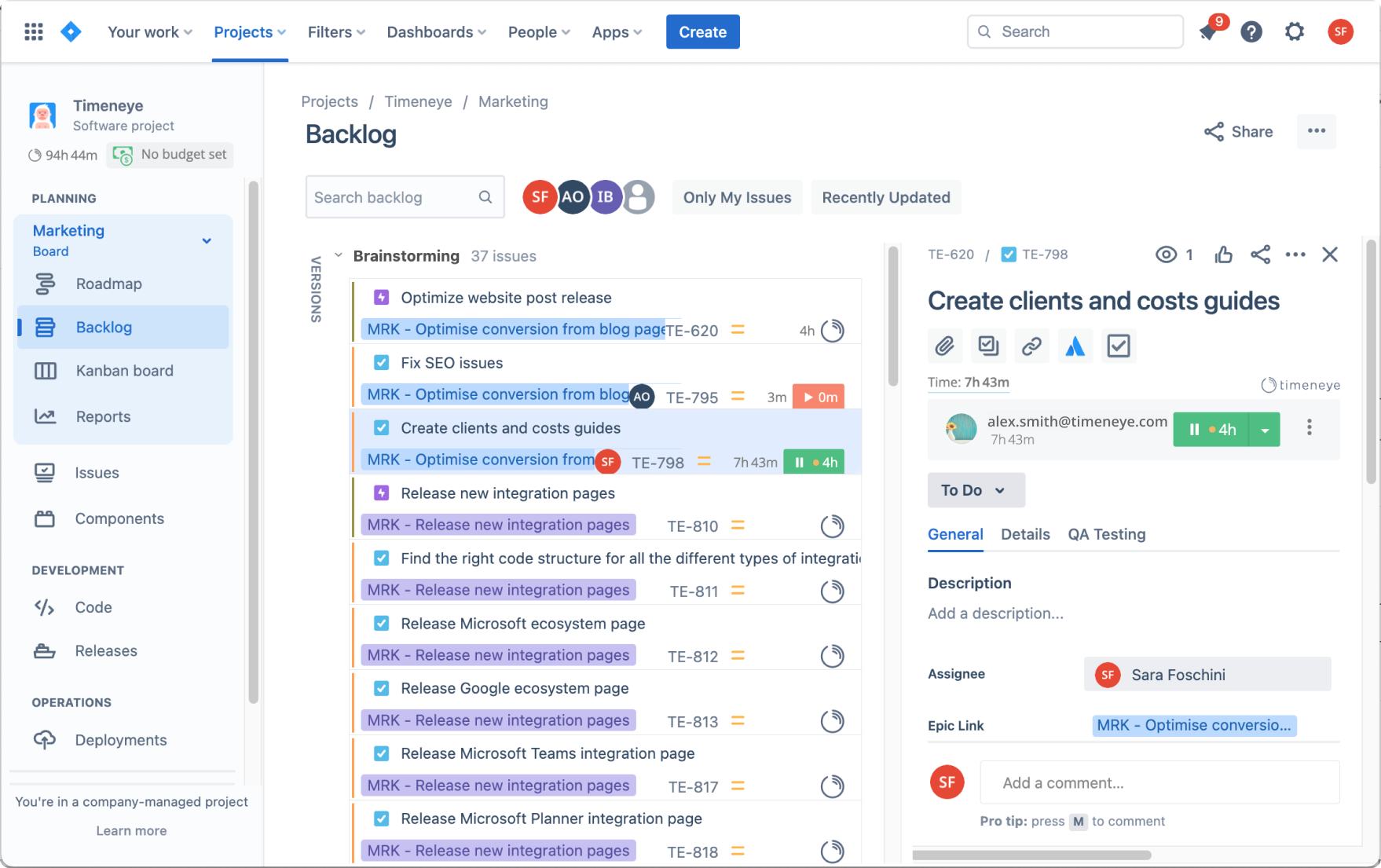This screenshot has height=868, width=1381.
Task: Link an issue with the chain icon
Action: click(x=1031, y=346)
